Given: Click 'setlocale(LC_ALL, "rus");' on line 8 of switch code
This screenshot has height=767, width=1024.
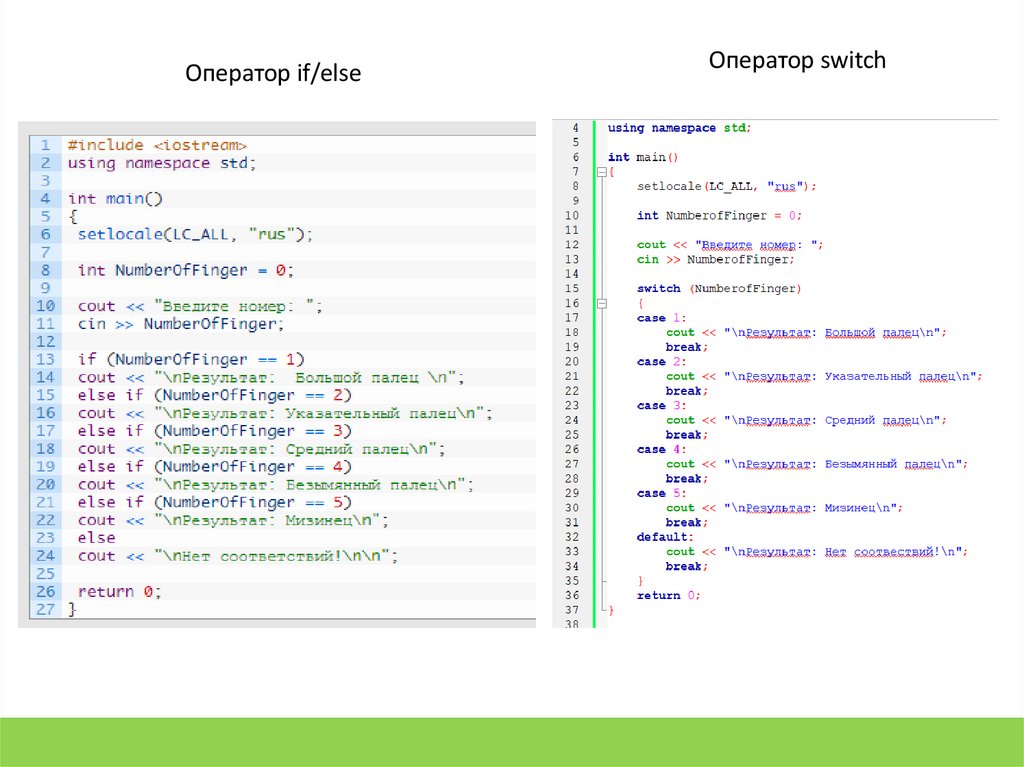Looking at the screenshot, I should (727, 187).
